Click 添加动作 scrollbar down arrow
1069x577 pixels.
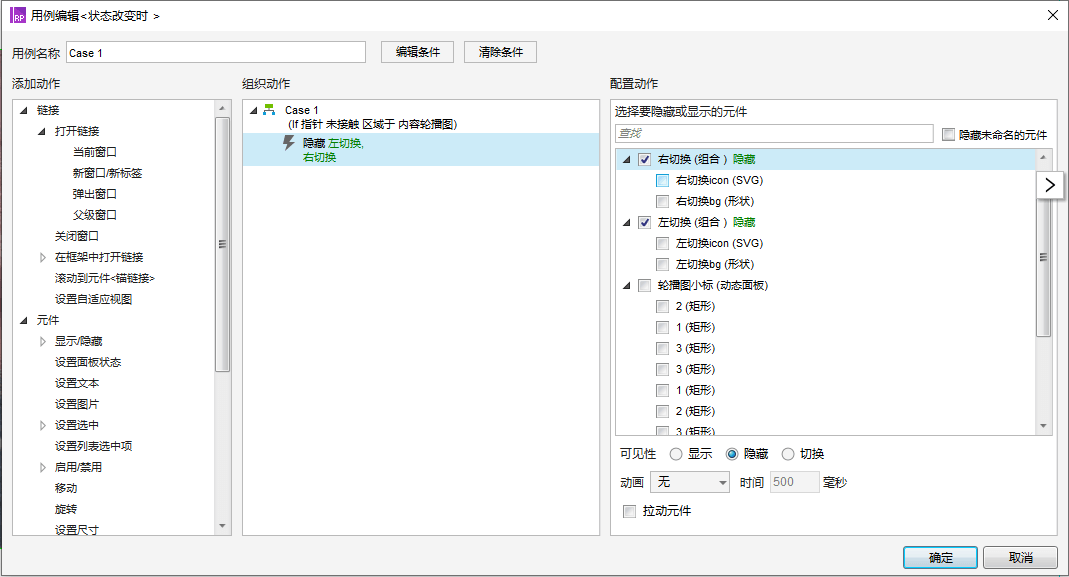click(x=222, y=526)
